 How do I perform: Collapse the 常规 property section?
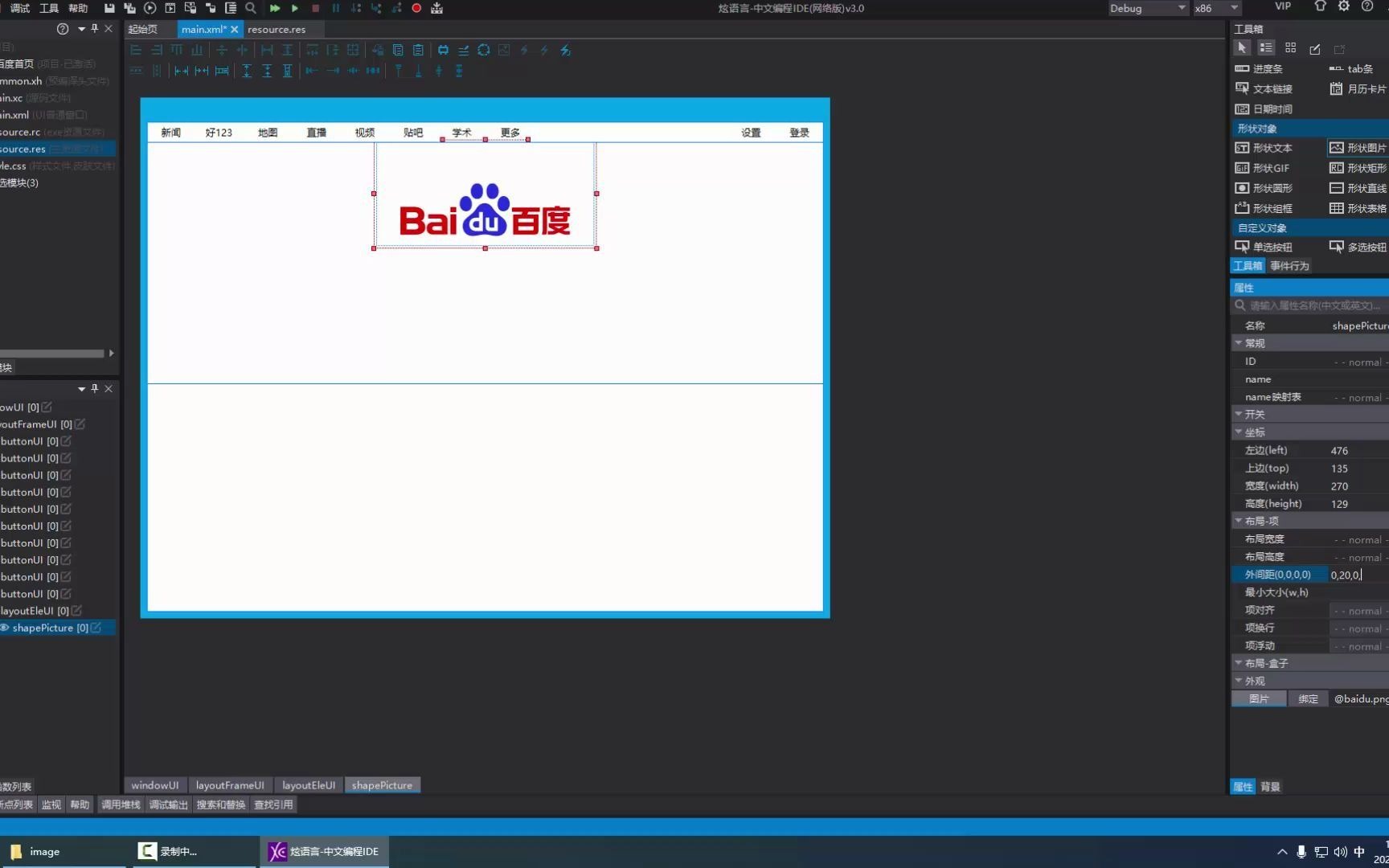(1239, 343)
